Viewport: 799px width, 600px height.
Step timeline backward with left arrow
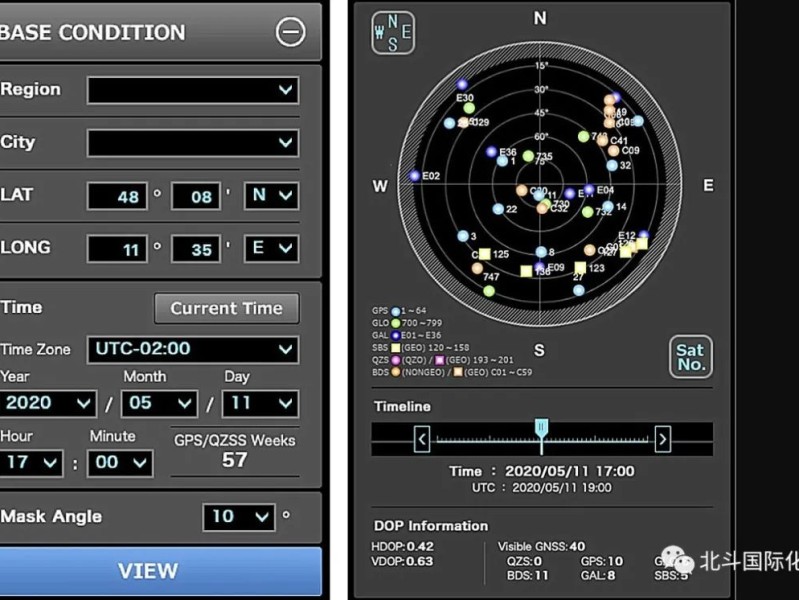422,438
